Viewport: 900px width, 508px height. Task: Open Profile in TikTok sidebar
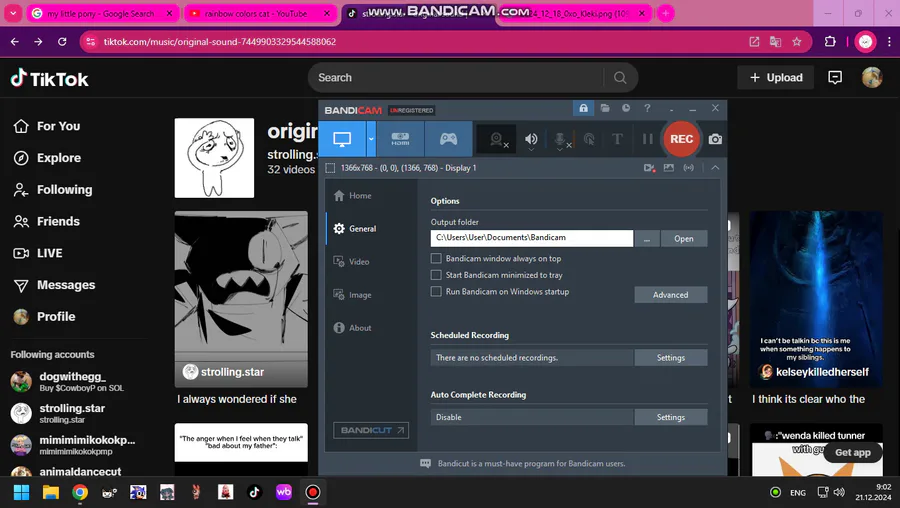pyautogui.click(x=45, y=317)
